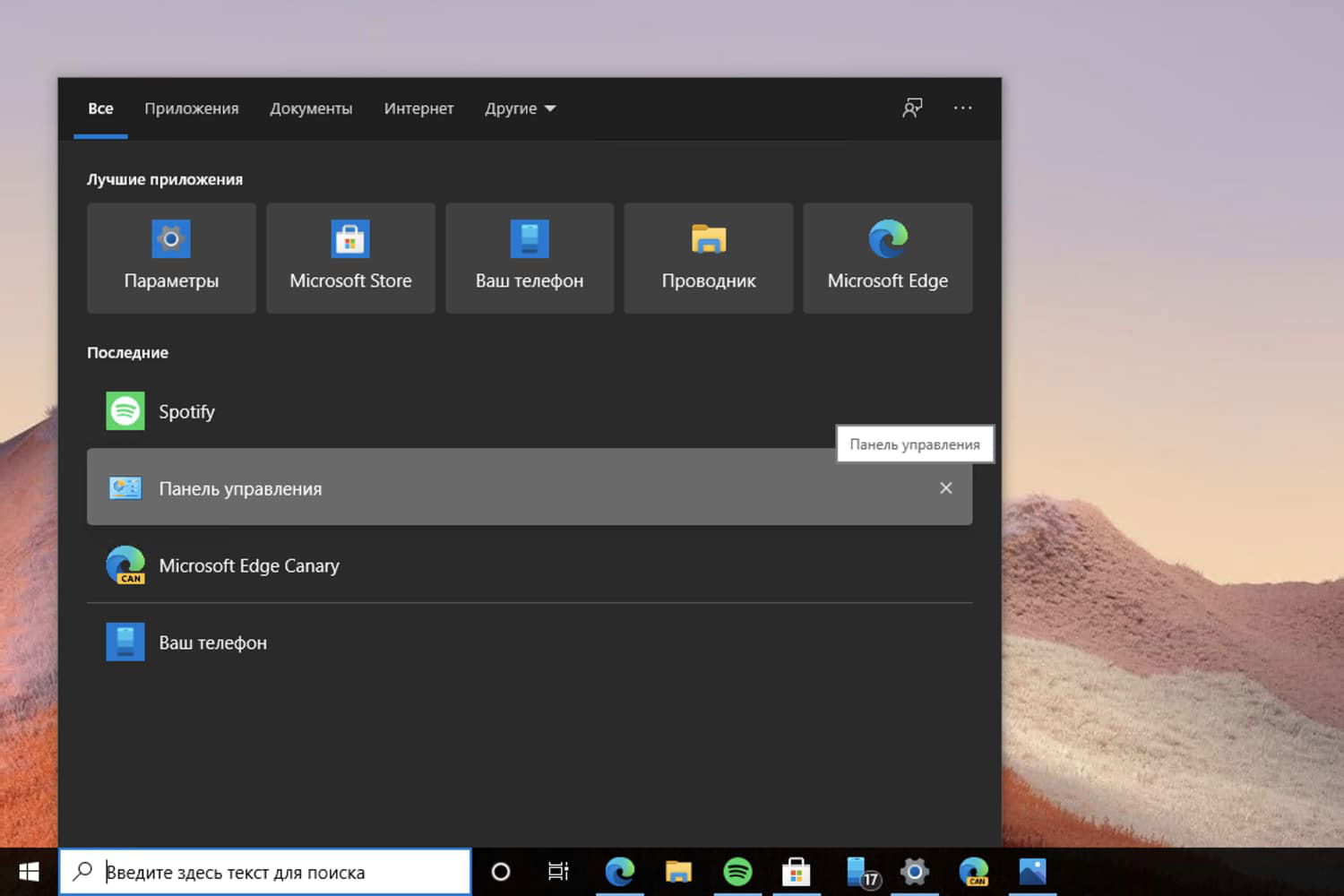Switch to the Интернет tab
Viewport: 1344px width, 896px height.
(418, 108)
